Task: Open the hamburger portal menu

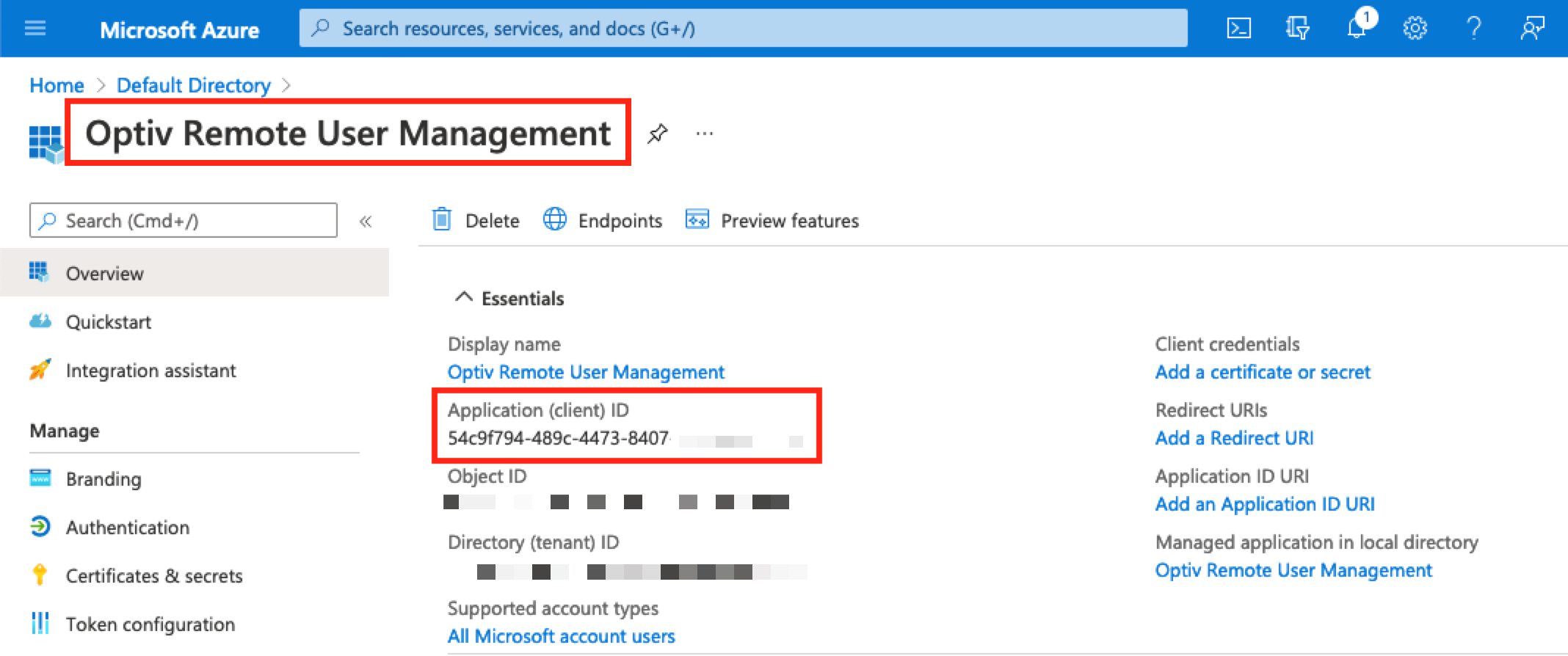Action: coord(35,29)
